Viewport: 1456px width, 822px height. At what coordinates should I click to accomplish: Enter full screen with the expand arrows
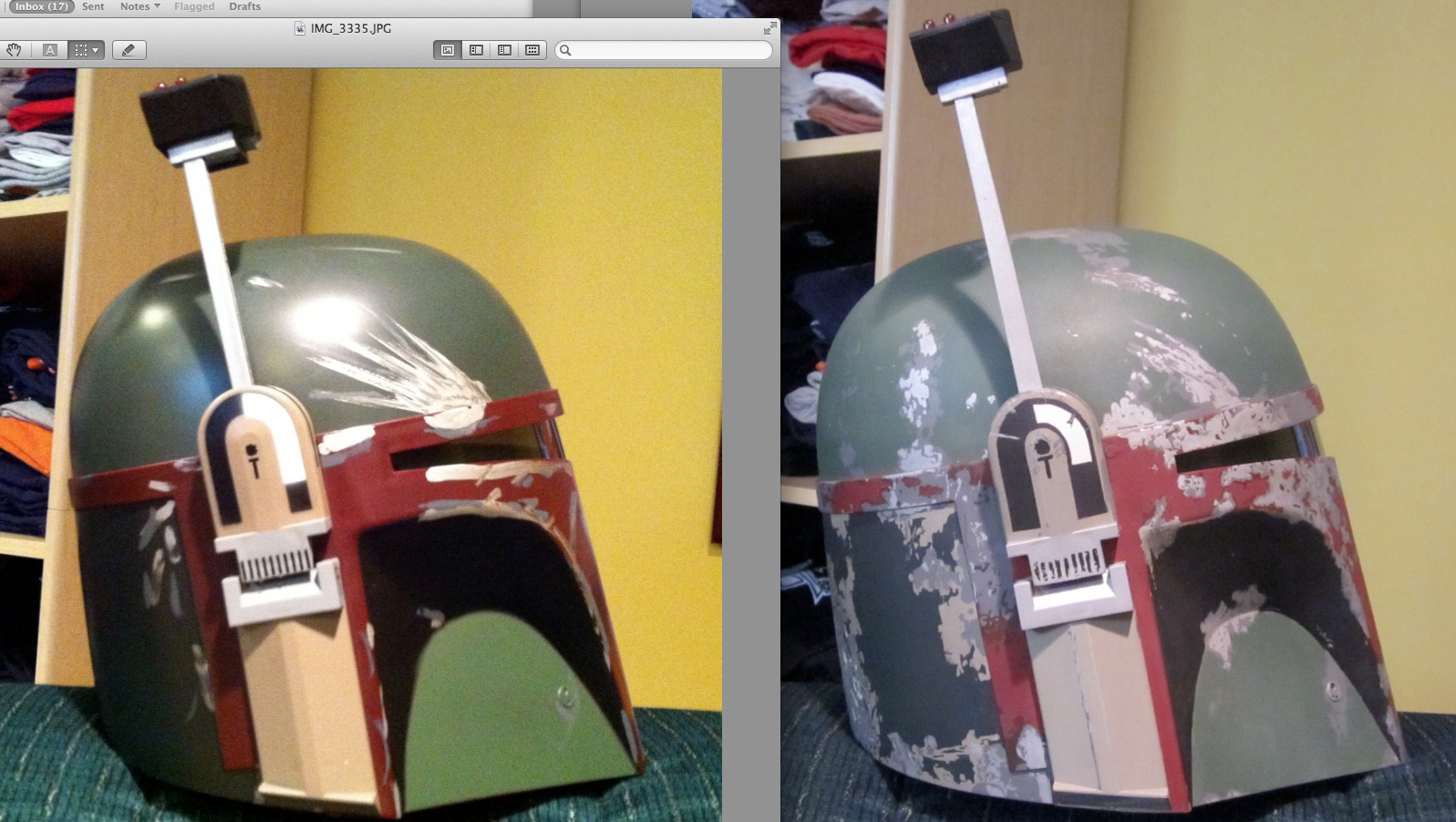click(x=769, y=28)
